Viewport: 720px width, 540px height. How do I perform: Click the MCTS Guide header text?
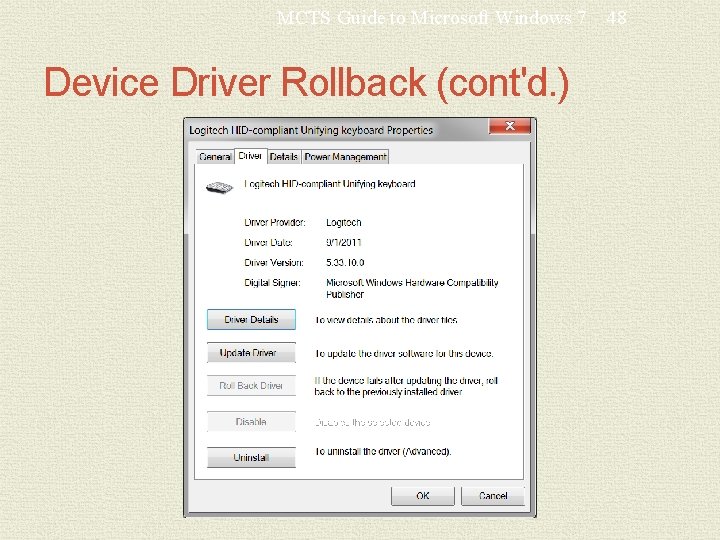click(x=431, y=18)
